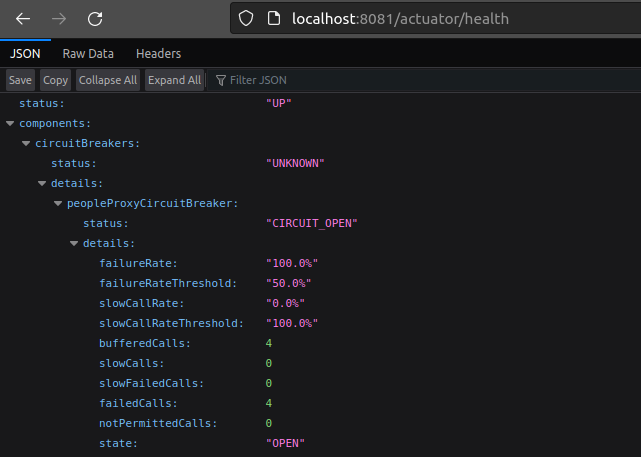641x457 pixels.
Task: Open the Headers tab
Action: point(158,54)
